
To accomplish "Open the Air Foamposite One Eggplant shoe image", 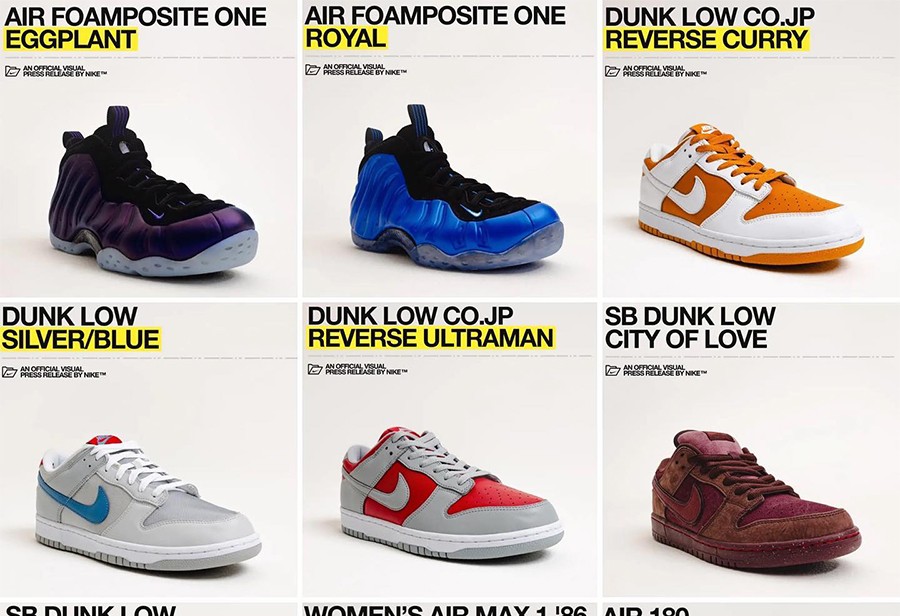I will (x=152, y=191).
